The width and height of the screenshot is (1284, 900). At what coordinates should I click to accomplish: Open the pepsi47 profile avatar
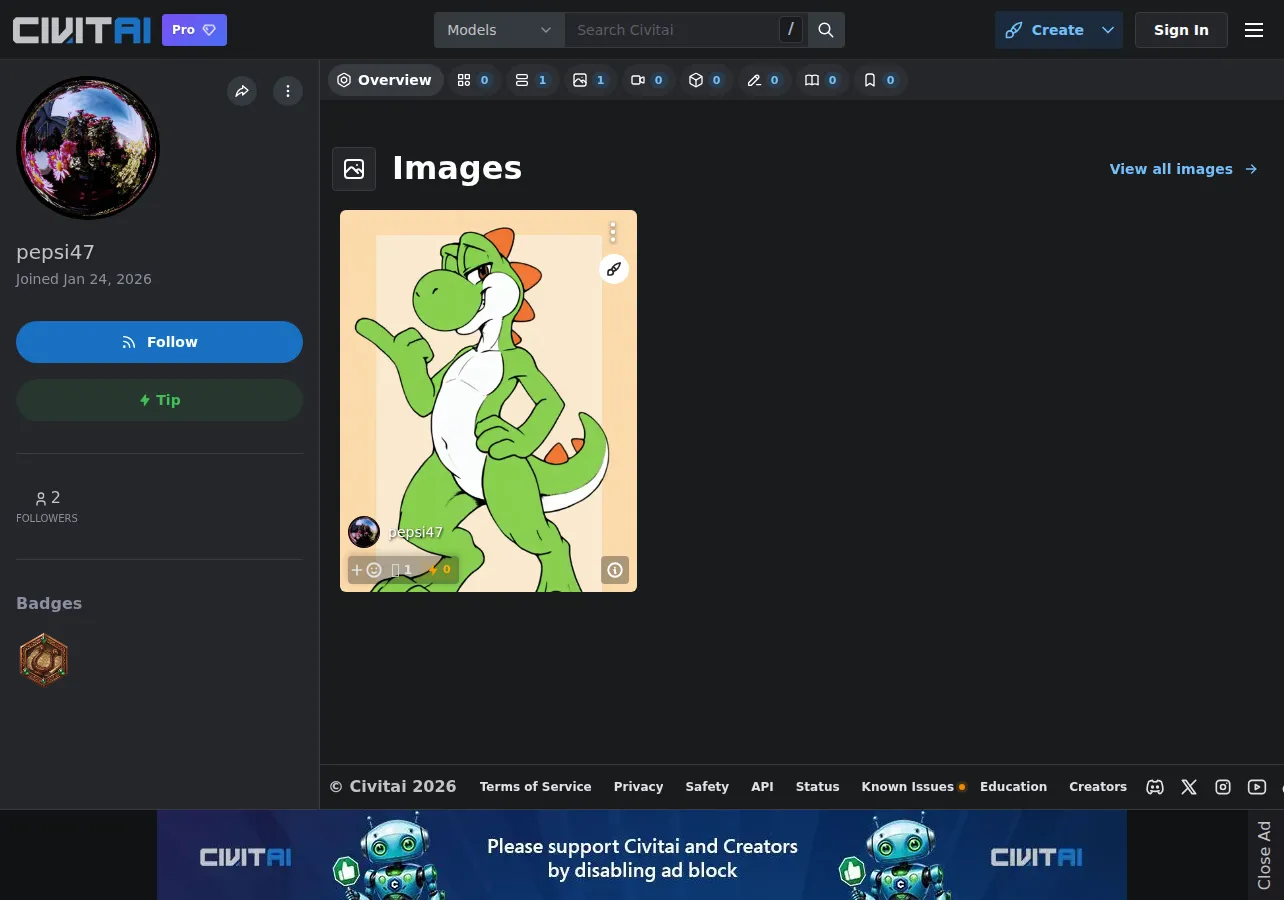pos(88,148)
